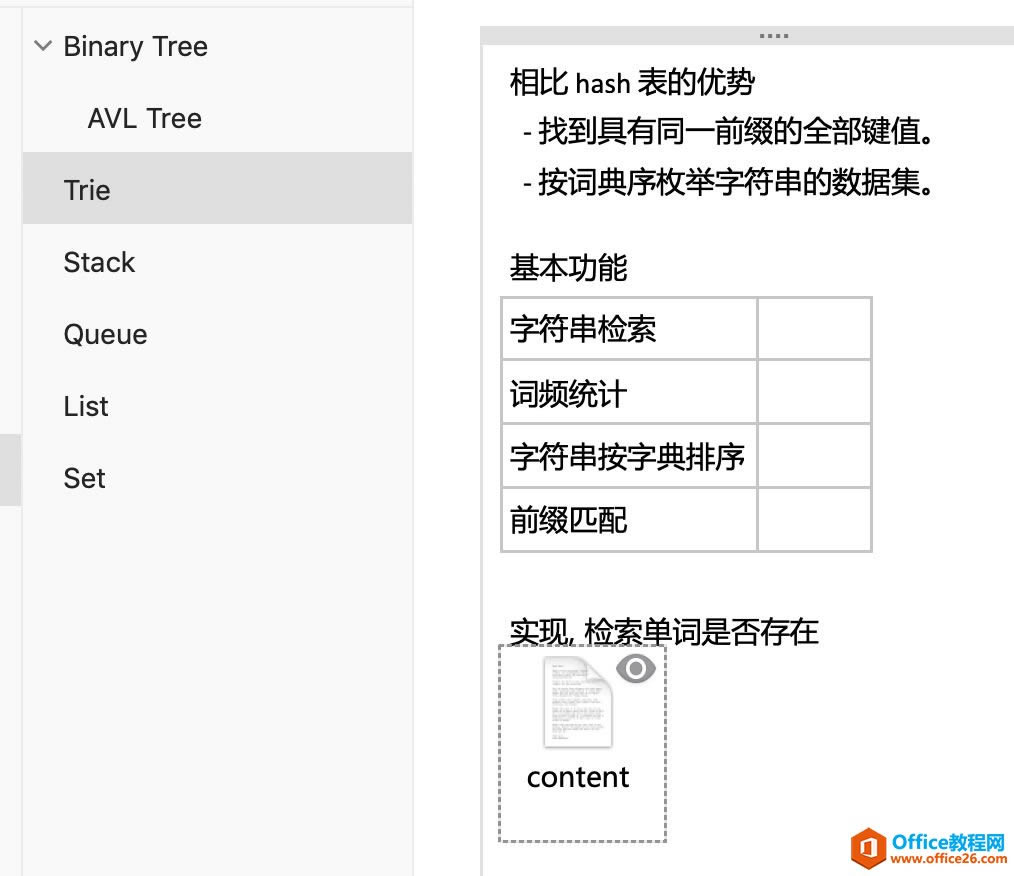Click the 前缀匹配 table cell

pyautogui.click(x=628, y=520)
